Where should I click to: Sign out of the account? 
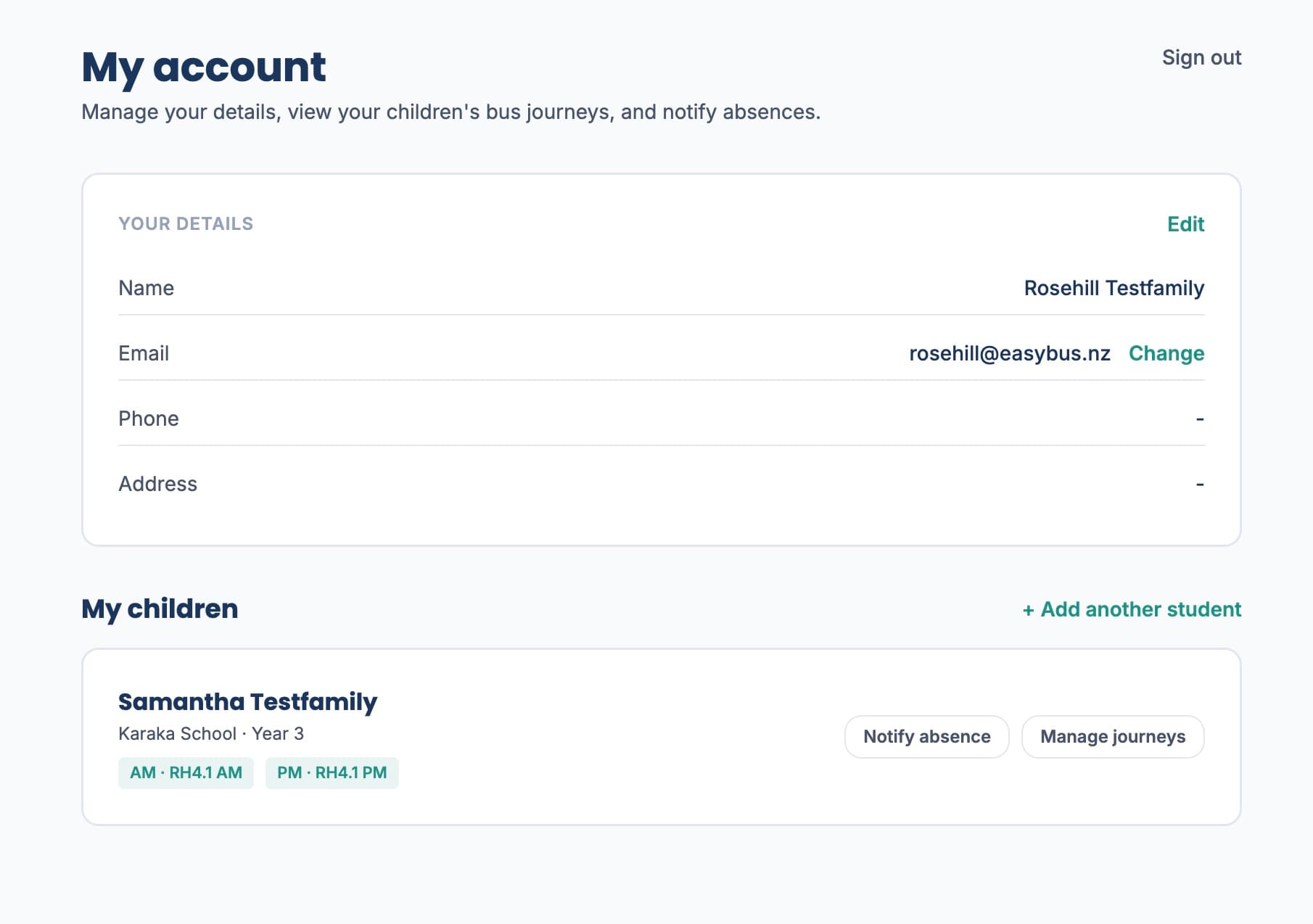click(x=1201, y=58)
